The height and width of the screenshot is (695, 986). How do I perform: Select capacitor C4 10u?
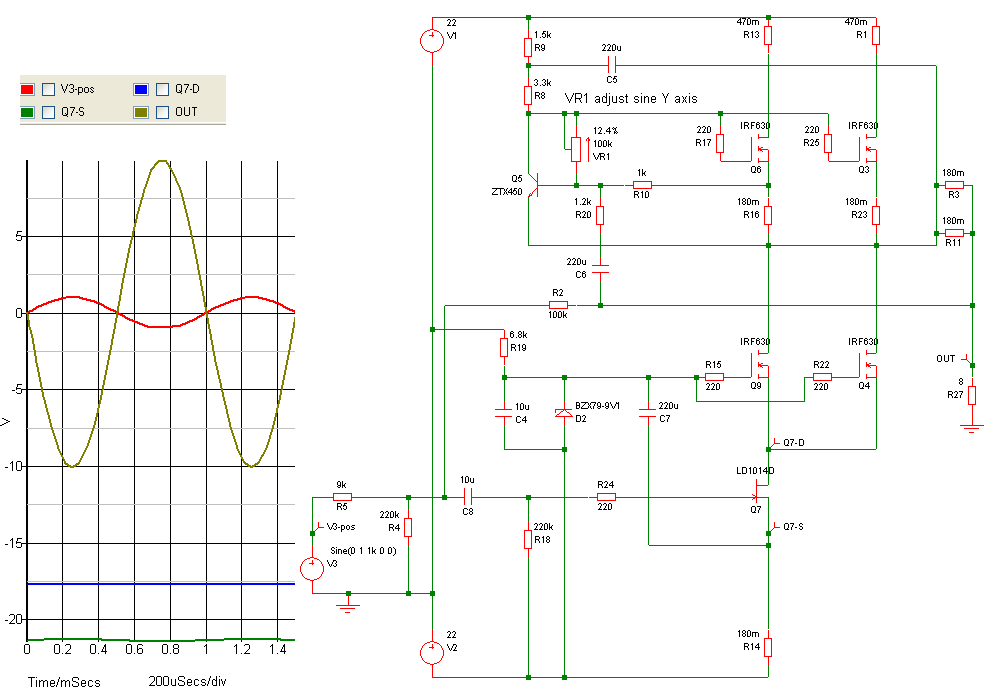(x=504, y=413)
